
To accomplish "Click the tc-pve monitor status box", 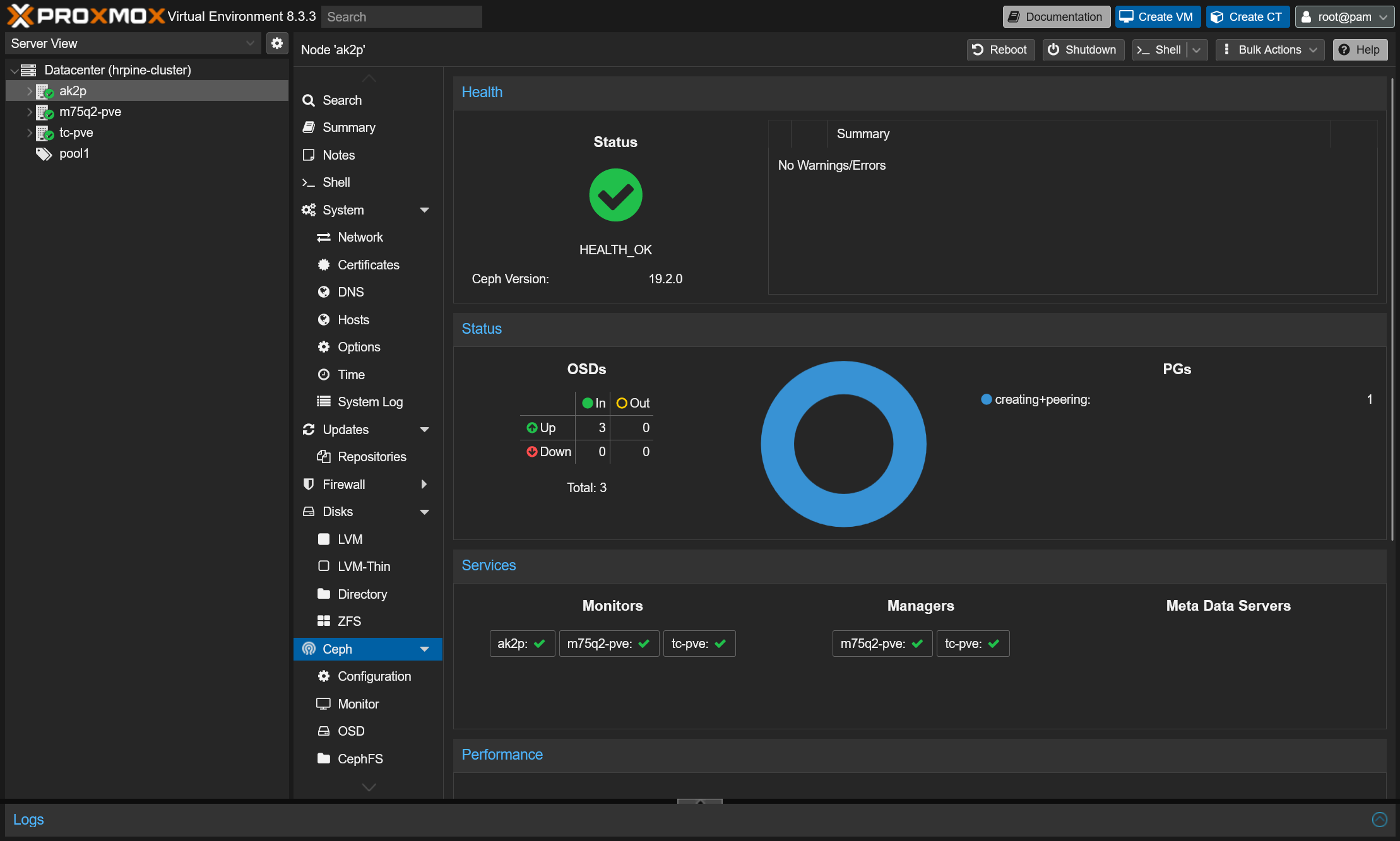I will (x=699, y=644).
